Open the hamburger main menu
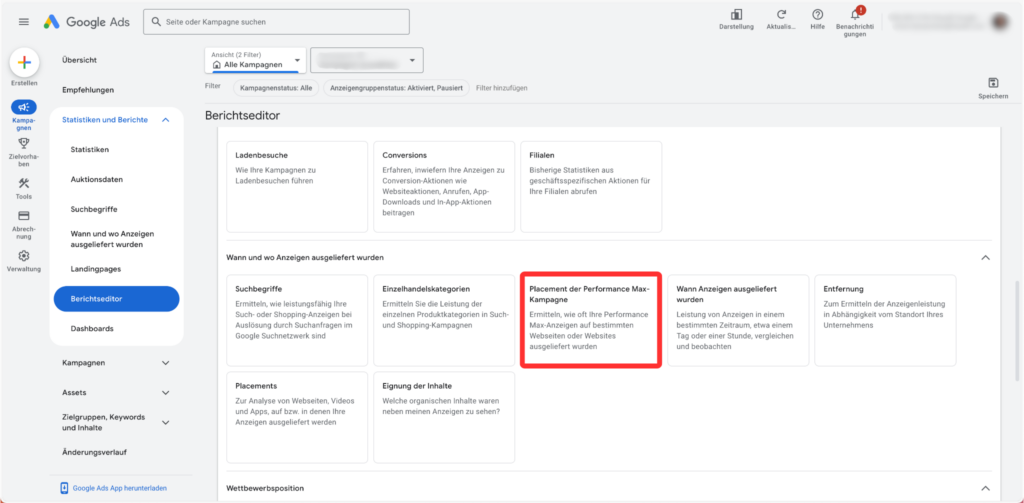This screenshot has width=1024, height=503. tap(24, 22)
